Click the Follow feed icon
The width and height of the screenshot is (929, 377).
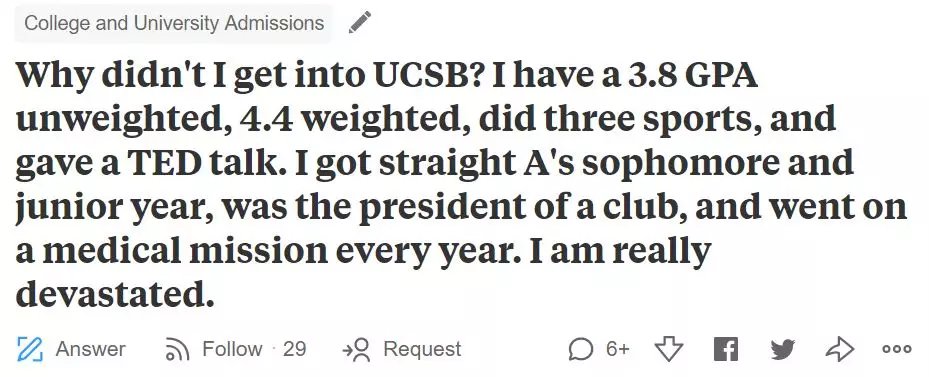tap(177, 349)
